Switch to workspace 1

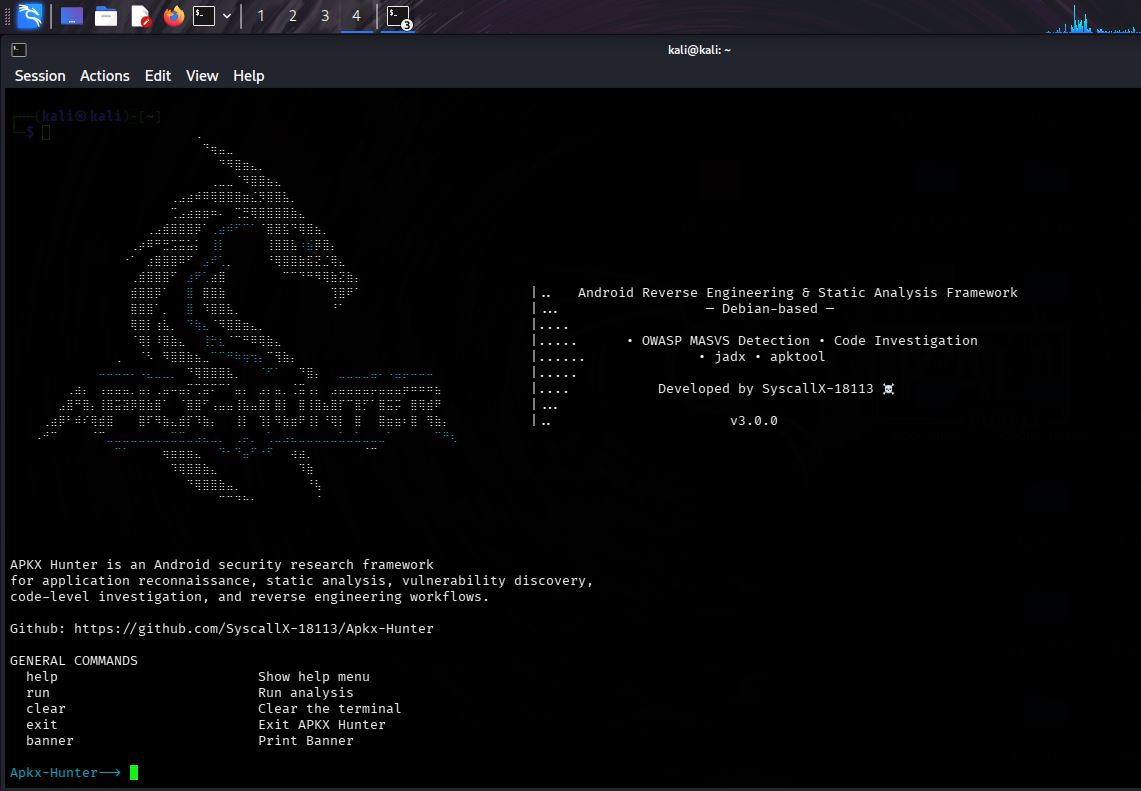point(261,16)
